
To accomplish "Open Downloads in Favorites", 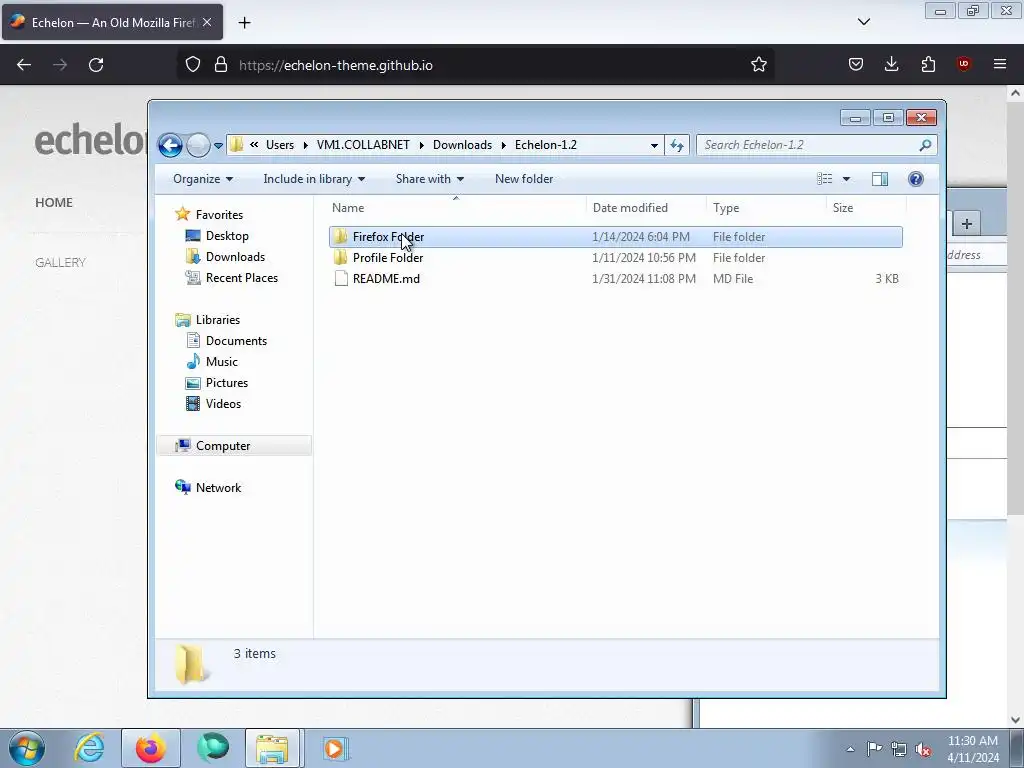I will tap(235, 257).
